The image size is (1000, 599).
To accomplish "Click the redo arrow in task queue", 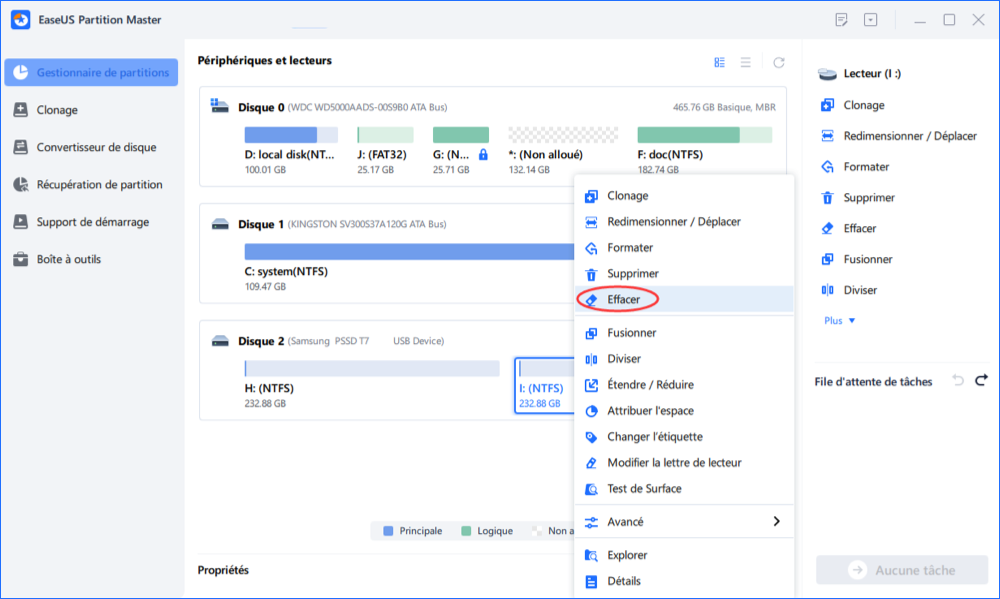I will (981, 381).
